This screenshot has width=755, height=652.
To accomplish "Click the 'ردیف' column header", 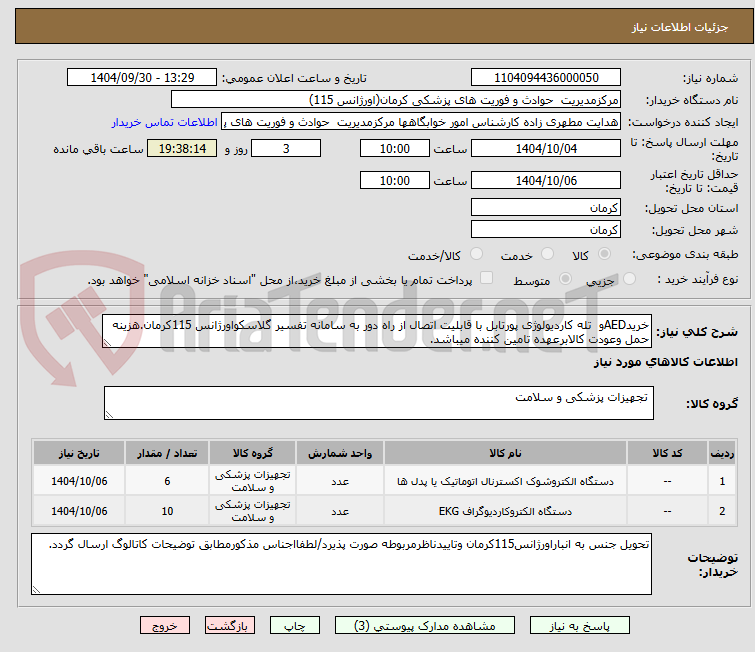I will coord(722,453).
